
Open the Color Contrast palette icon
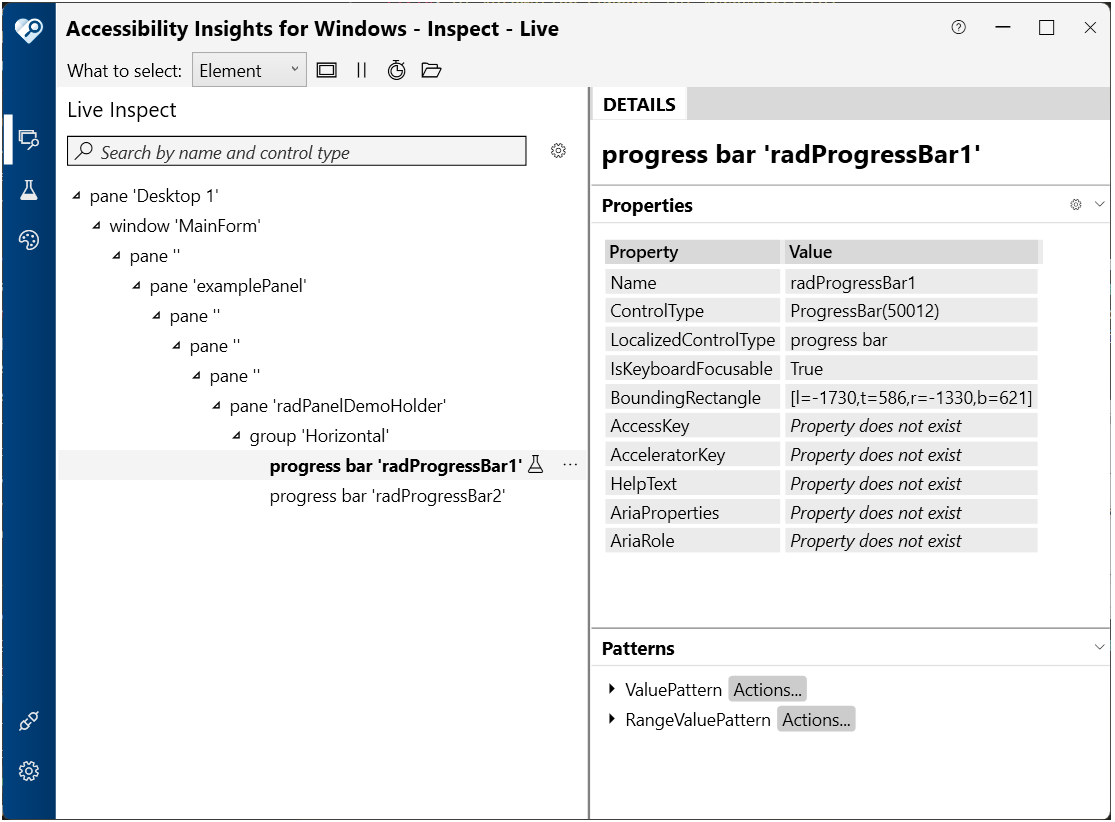click(x=28, y=240)
